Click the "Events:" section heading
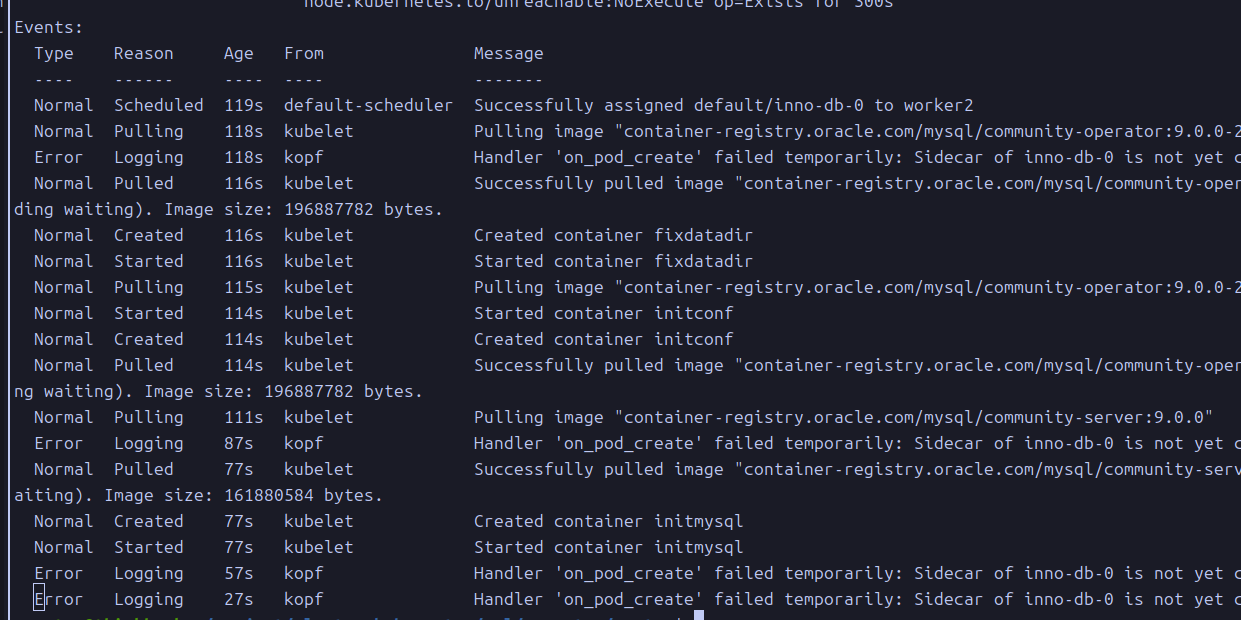Image resolution: width=1241 pixels, height=620 pixels. (x=49, y=28)
